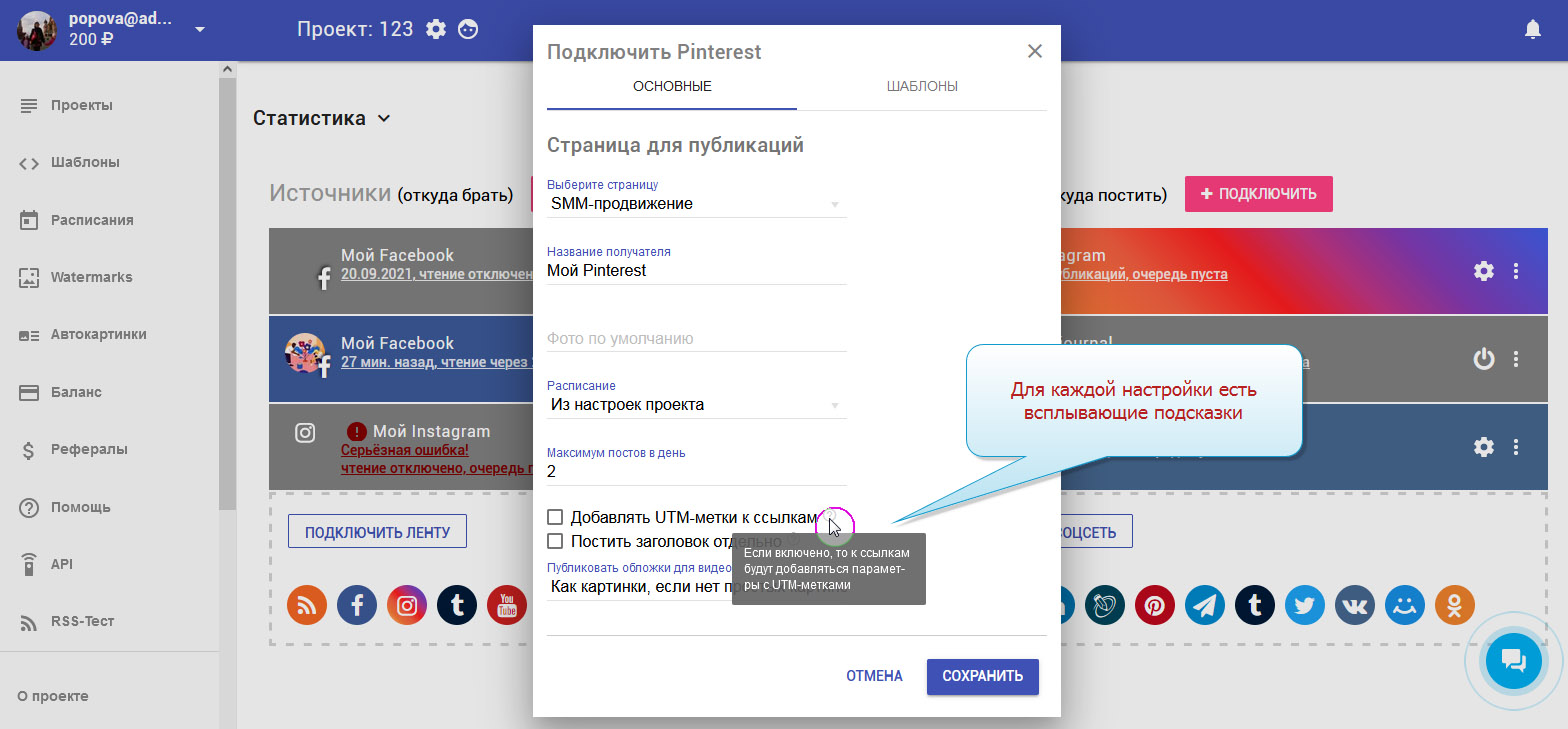Switch to the Шаблоны tab
This screenshot has height=729, width=1568.
[922, 86]
